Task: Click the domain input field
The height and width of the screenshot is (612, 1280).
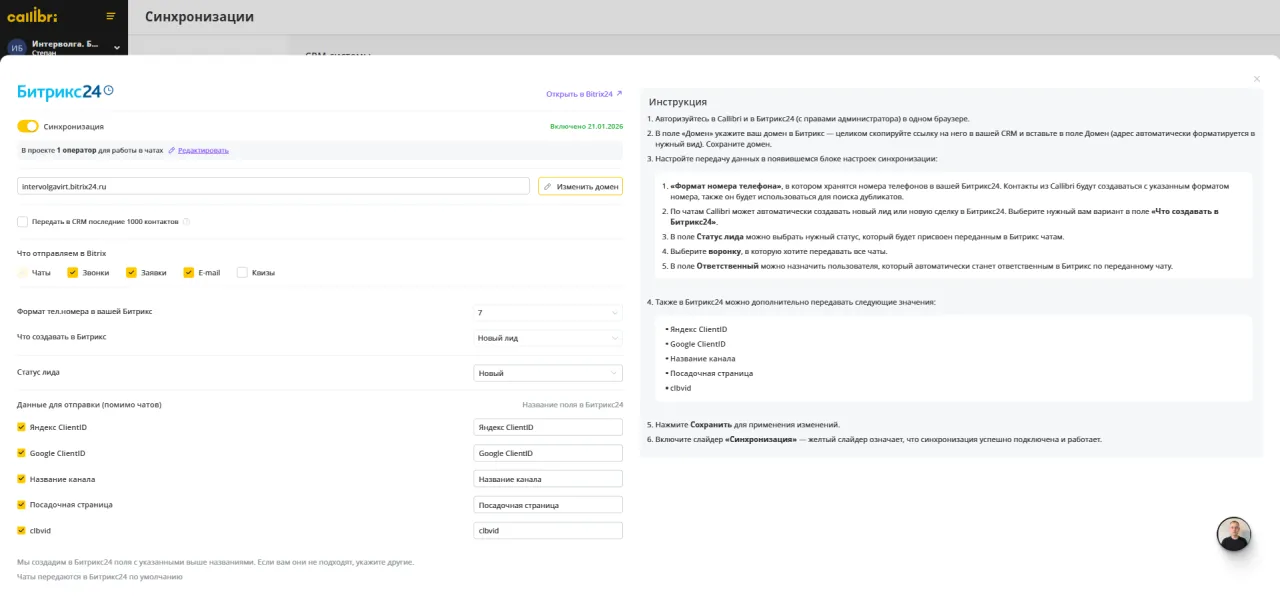Action: click(272, 186)
